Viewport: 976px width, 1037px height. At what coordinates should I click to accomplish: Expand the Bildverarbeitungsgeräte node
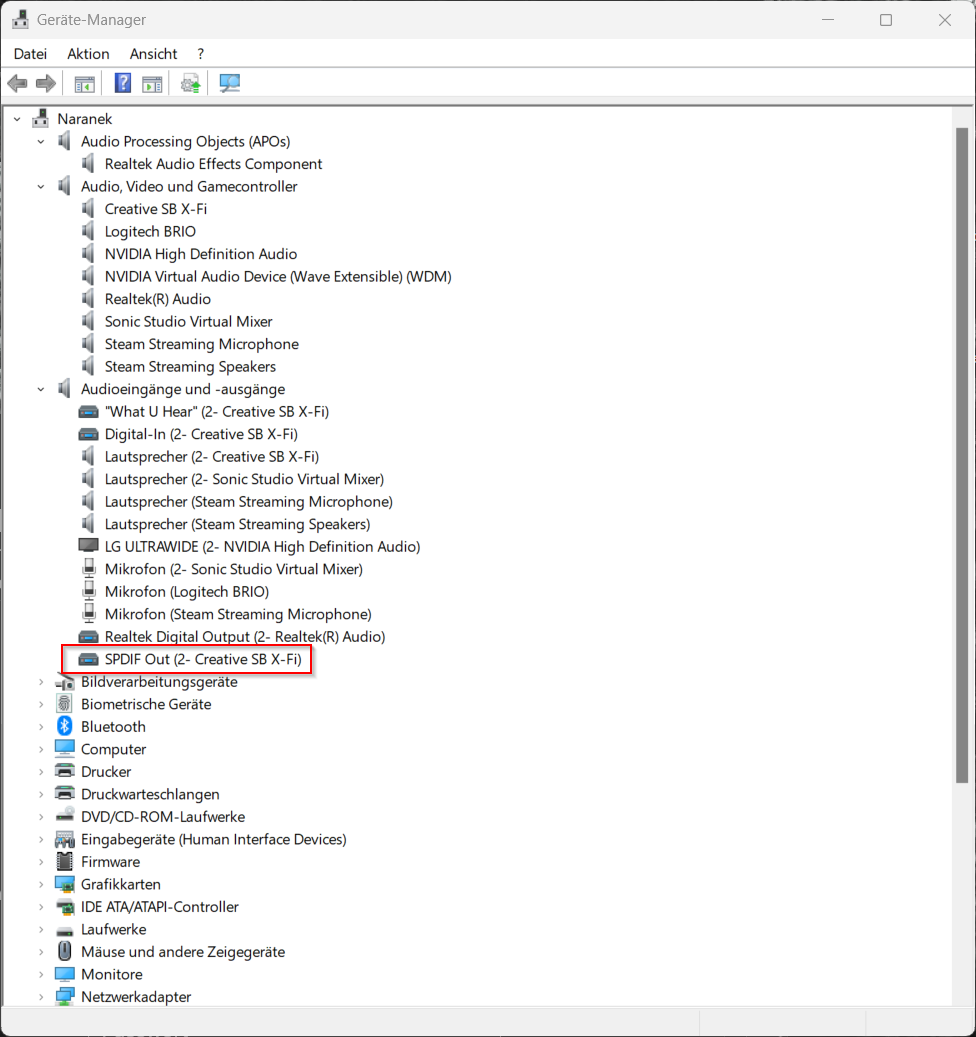point(41,681)
